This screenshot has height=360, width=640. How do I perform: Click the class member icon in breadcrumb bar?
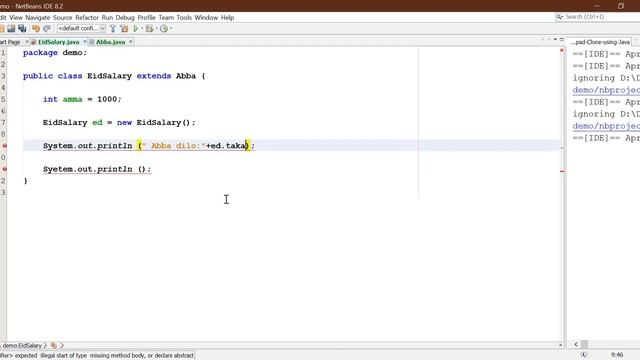coord(53,346)
